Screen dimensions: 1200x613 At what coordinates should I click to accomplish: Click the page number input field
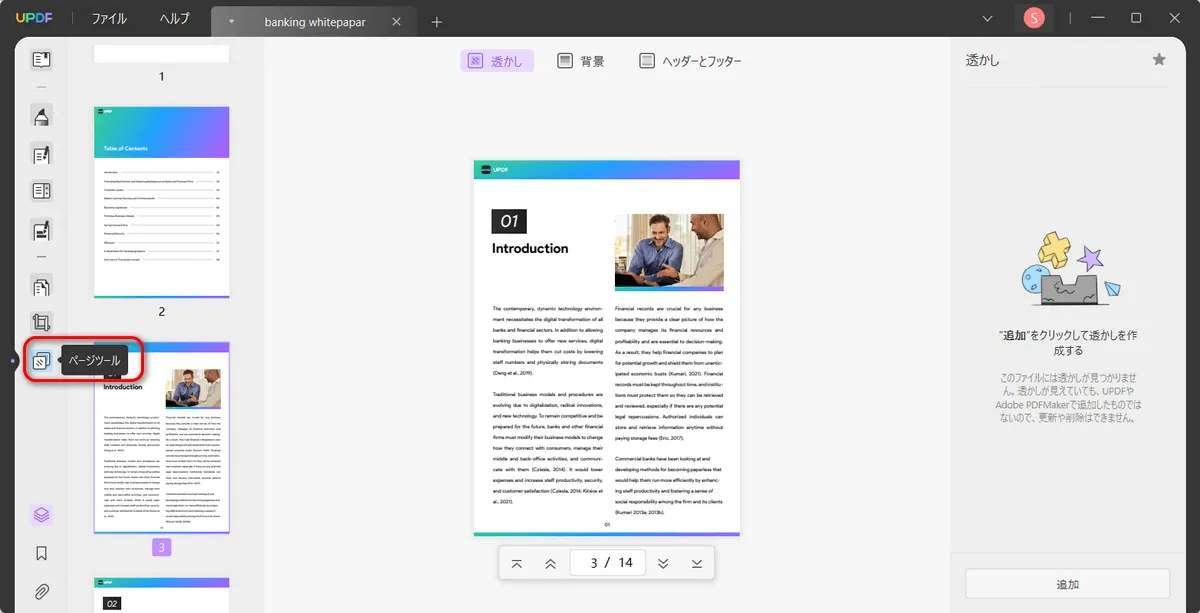pos(607,562)
